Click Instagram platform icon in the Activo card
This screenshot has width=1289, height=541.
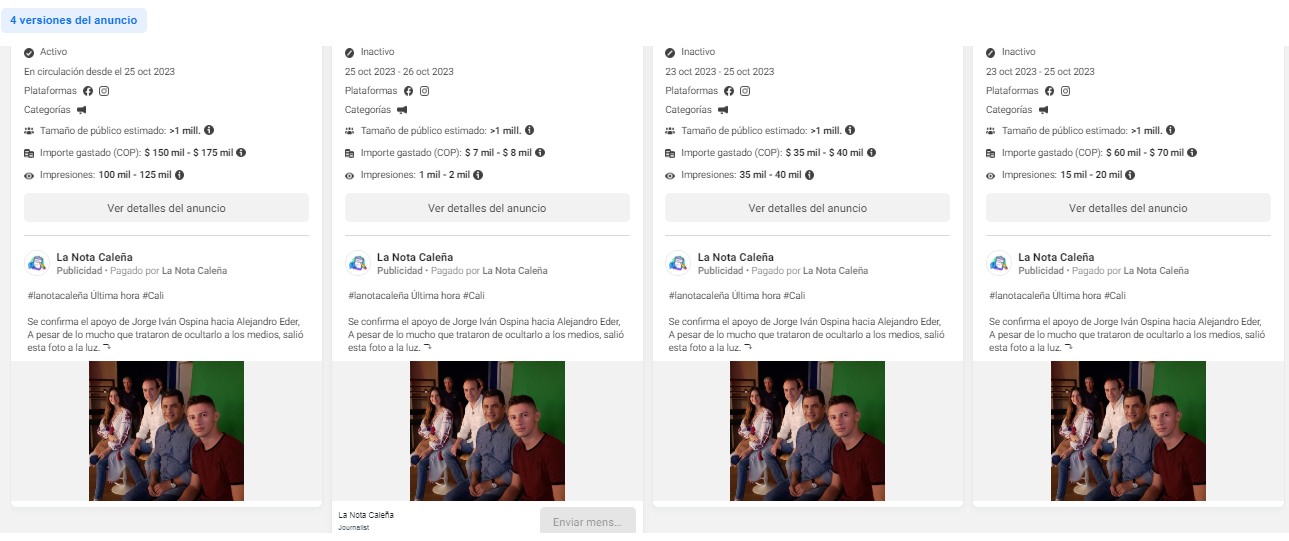click(104, 91)
